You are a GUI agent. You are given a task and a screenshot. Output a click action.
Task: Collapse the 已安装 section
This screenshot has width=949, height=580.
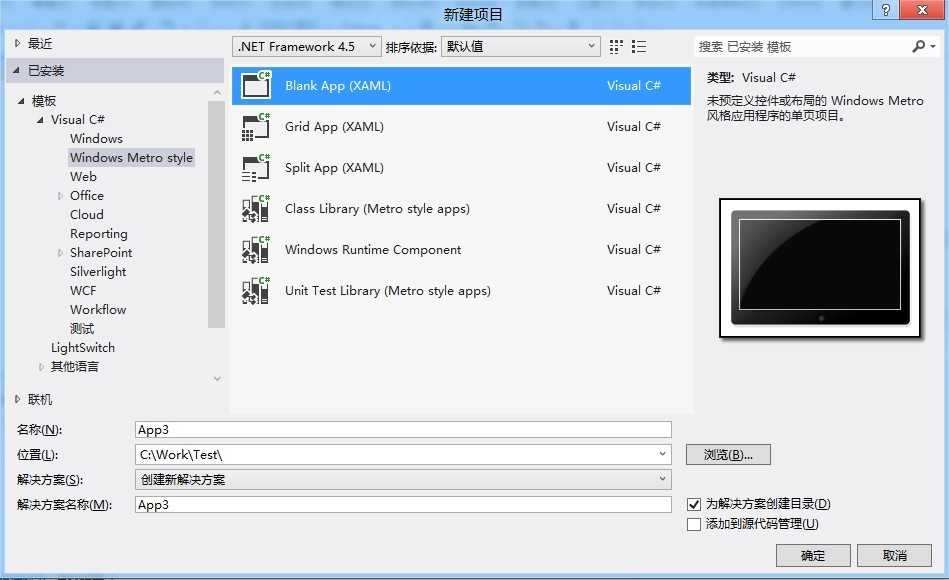click(x=17, y=71)
